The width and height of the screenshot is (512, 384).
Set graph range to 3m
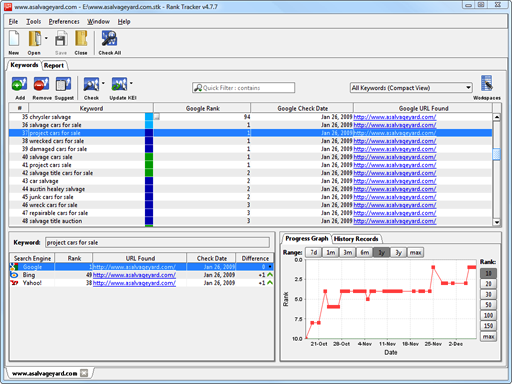coord(348,253)
